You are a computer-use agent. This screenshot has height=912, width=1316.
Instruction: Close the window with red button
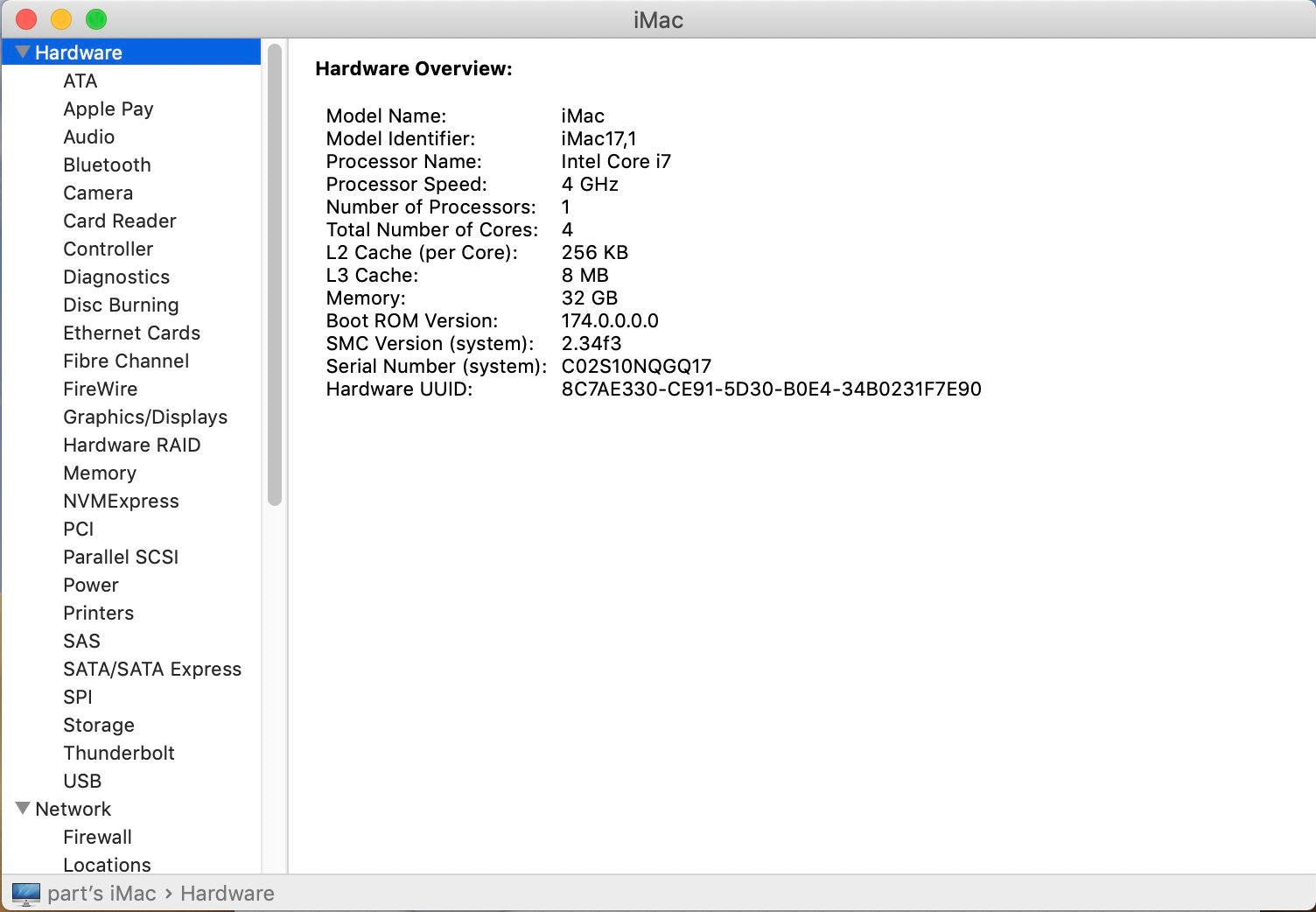click(26, 19)
